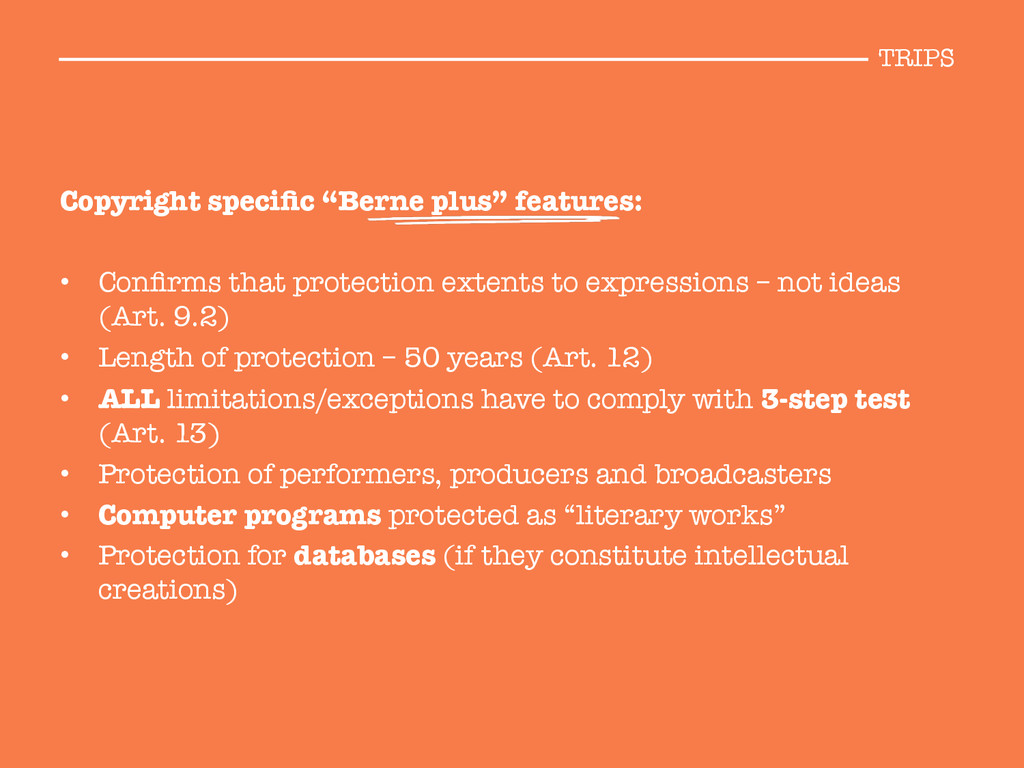The width and height of the screenshot is (1024, 768).
Task: Click the bold word 'ALL'
Action: pos(129,399)
